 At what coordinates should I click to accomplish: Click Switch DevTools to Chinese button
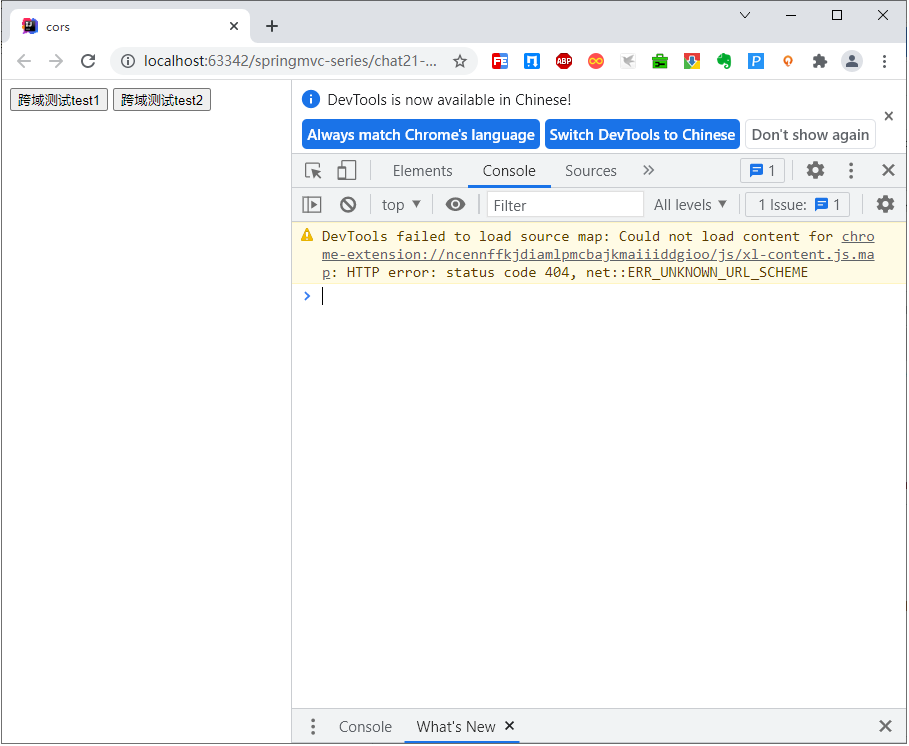point(642,135)
